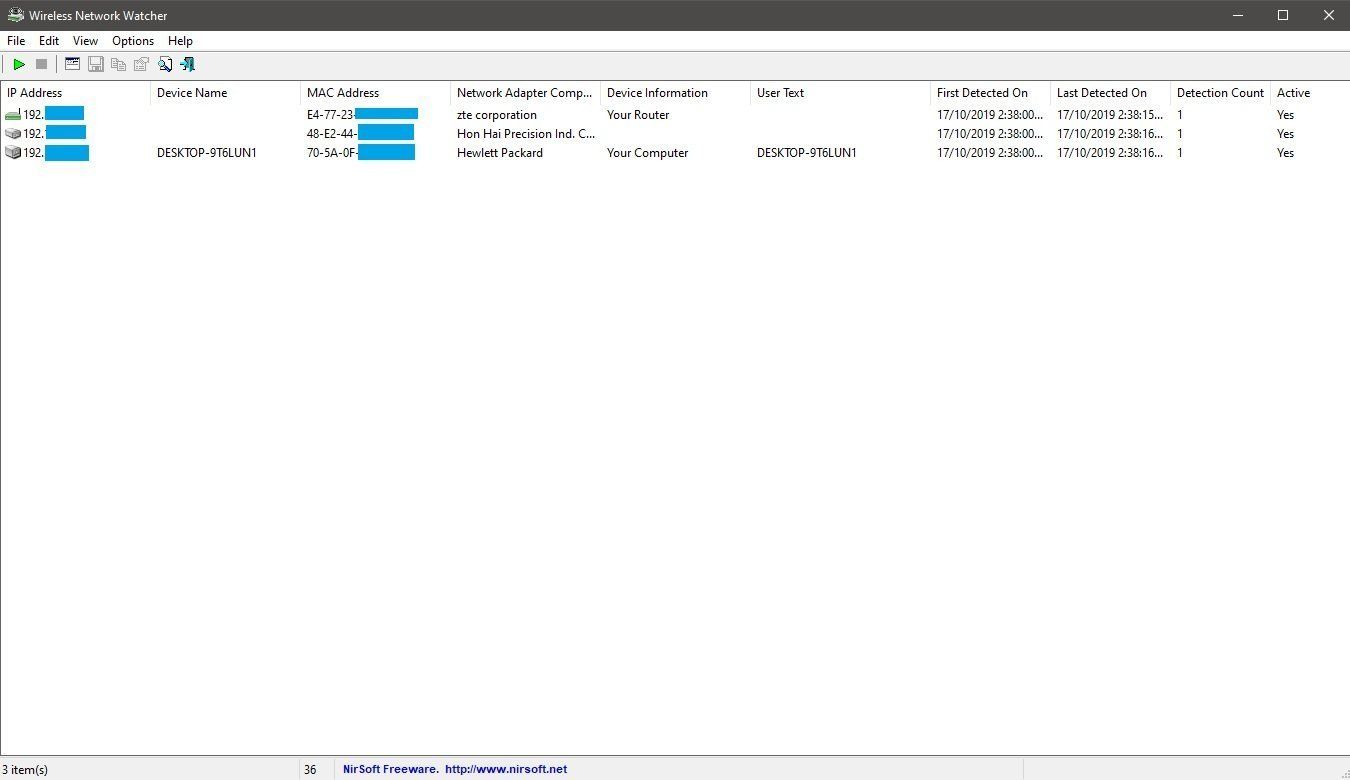
Task: Select the Hewlett Packard device row
Action: (500, 153)
